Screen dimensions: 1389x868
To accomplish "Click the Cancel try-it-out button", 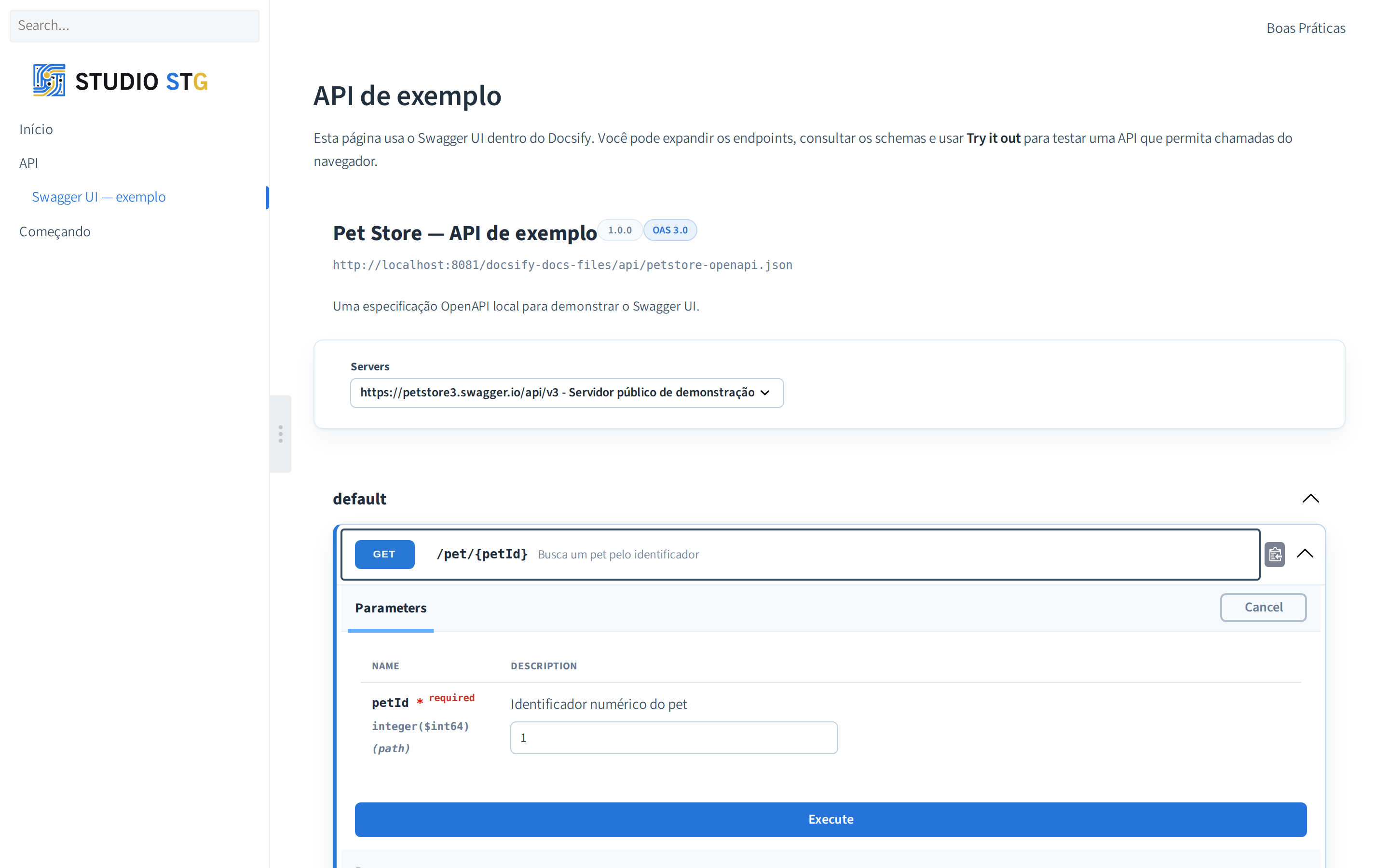I will click(x=1263, y=608).
